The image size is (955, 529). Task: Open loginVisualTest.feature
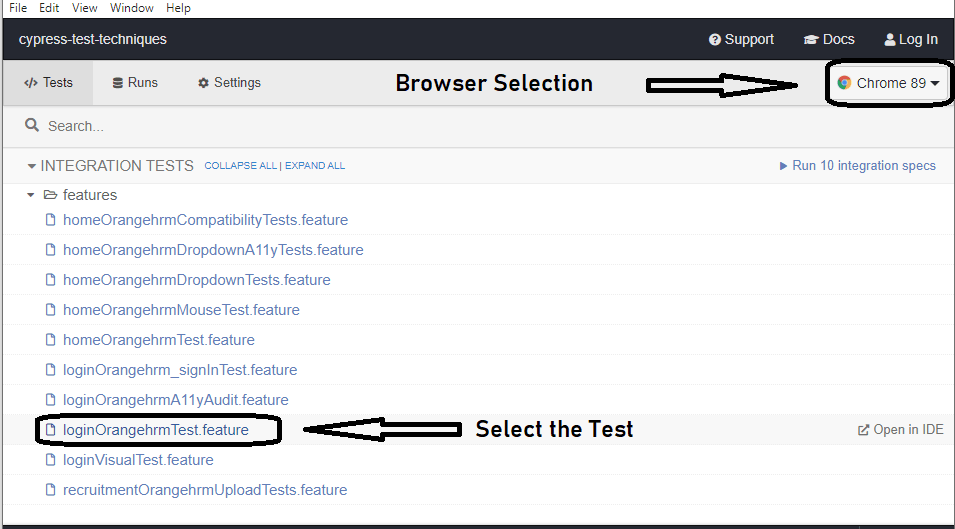138,460
